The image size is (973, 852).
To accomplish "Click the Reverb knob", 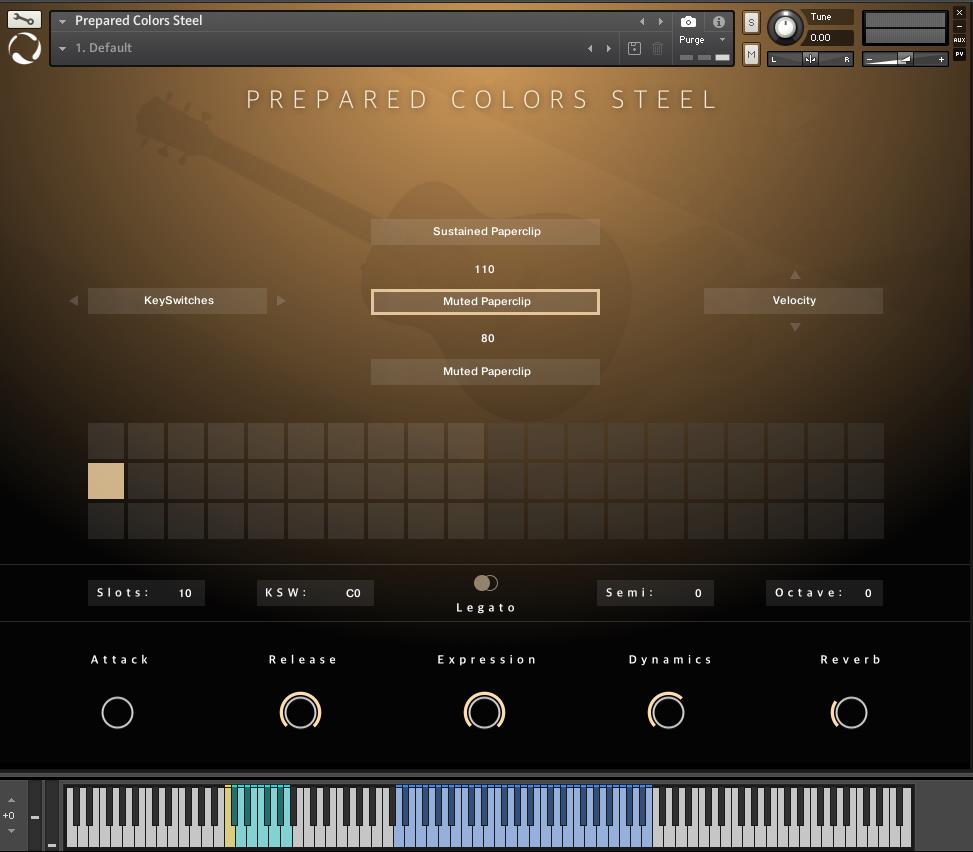I will pos(850,712).
